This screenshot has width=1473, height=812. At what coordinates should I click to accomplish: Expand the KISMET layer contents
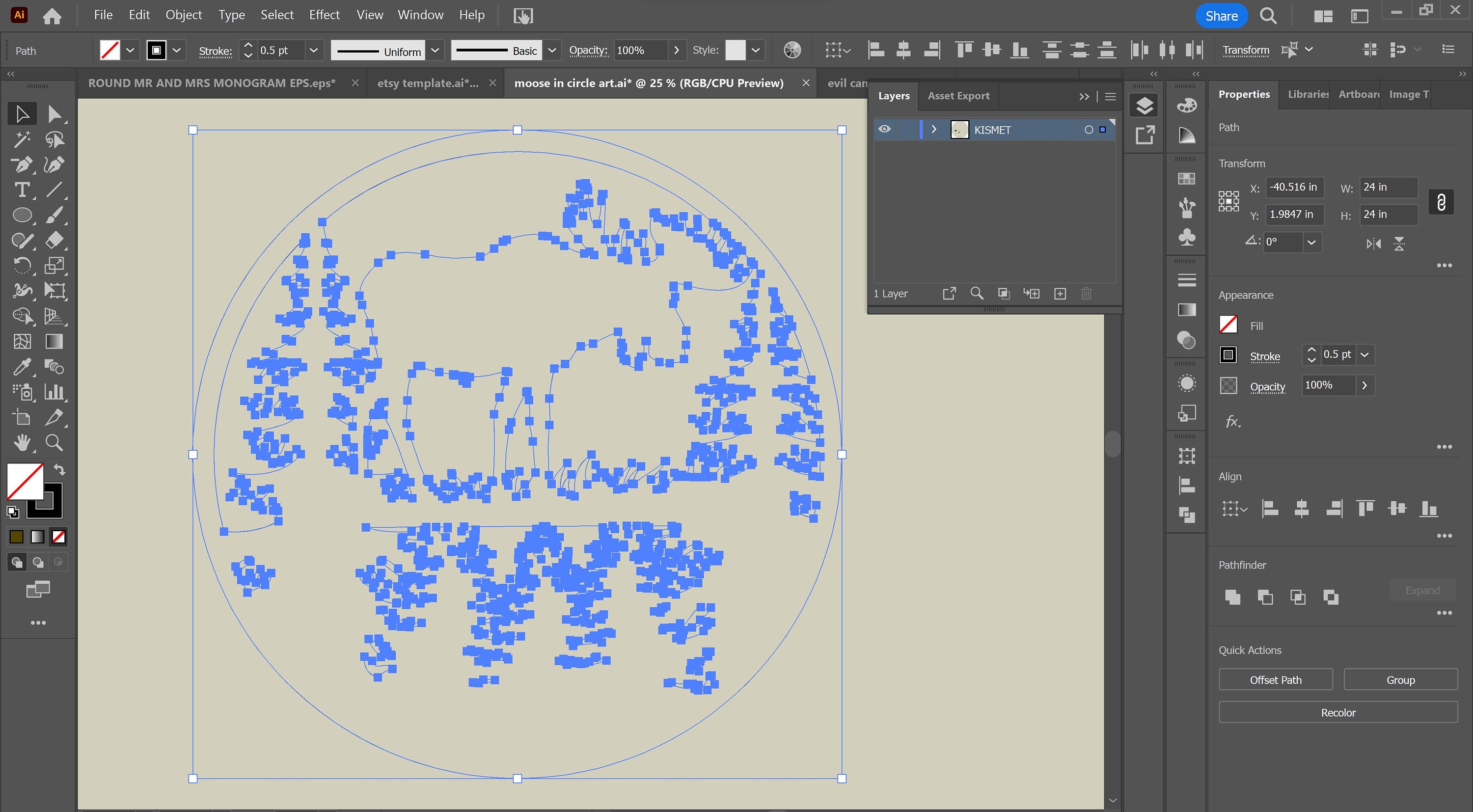coord(934,129)
